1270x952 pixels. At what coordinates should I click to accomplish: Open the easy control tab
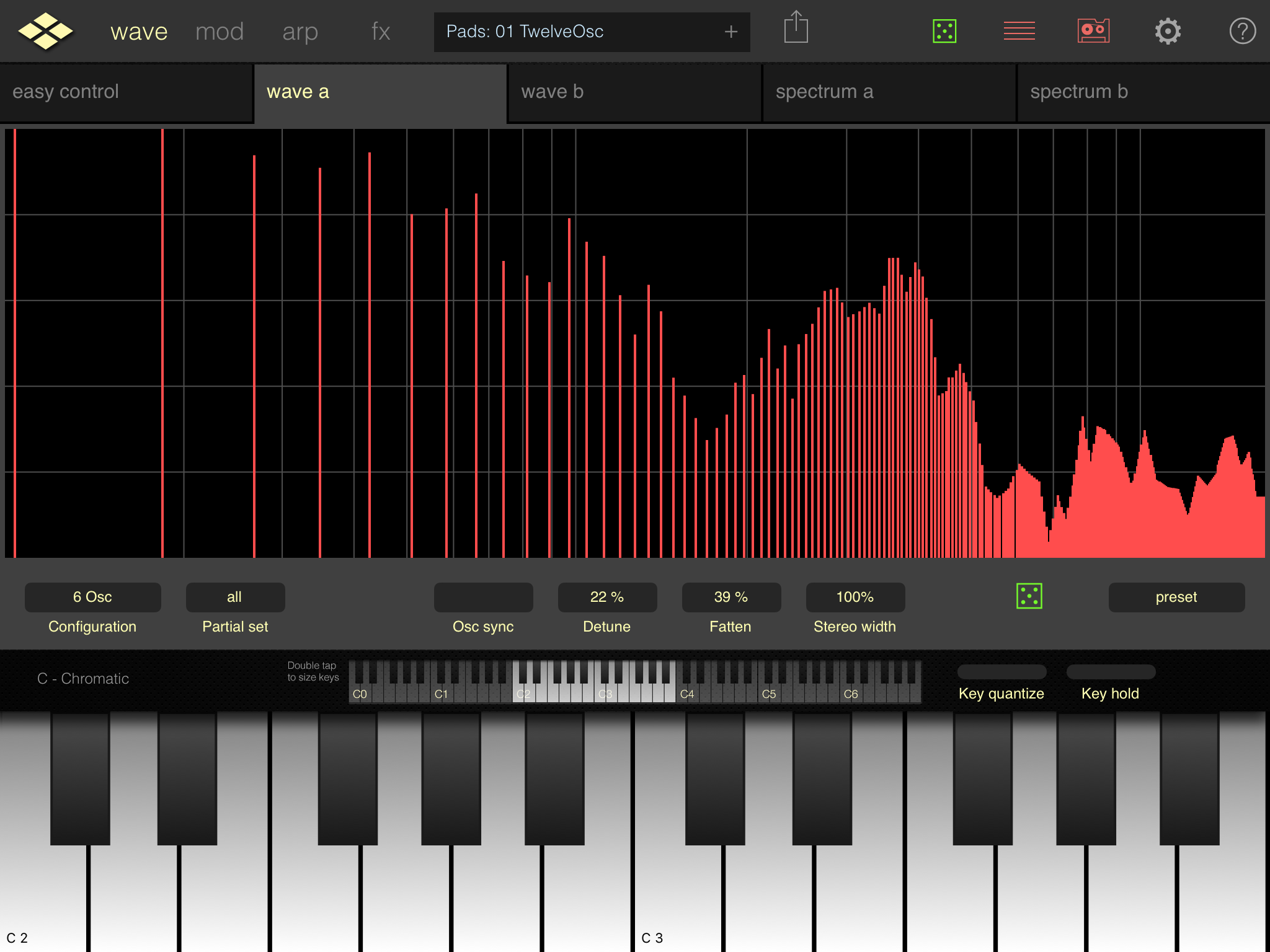coord(127,92)
